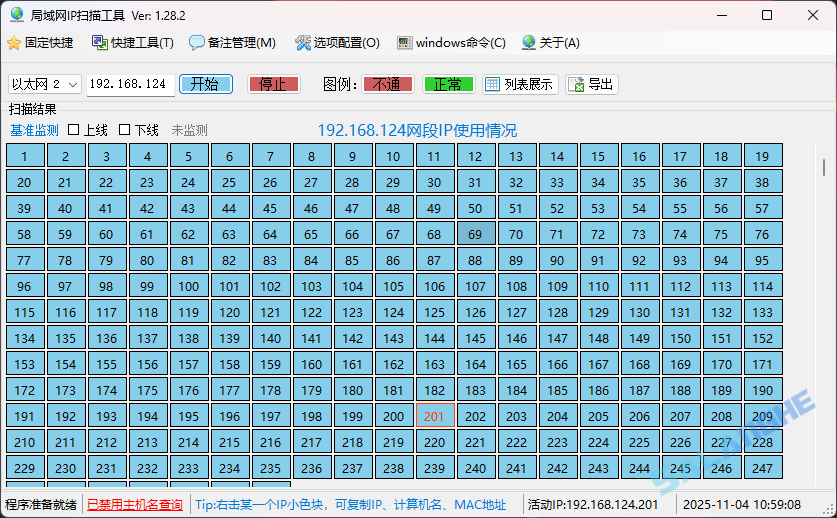Click the vertical scrollbar thumb

(824, 167)
